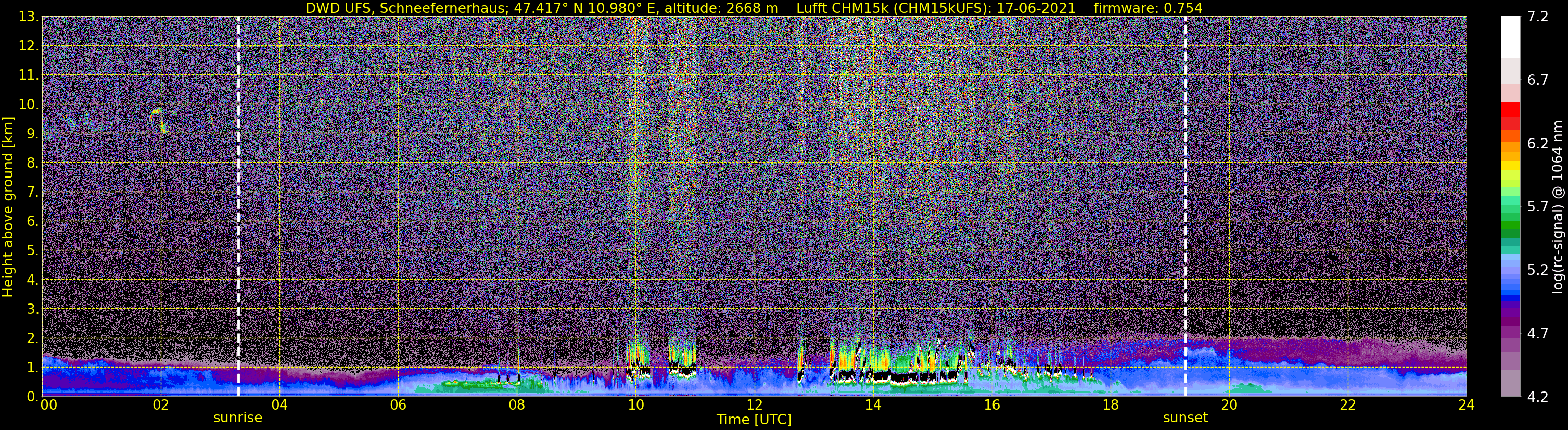
Task: Click the time axis tick '20'
Action: [1229, 405]
